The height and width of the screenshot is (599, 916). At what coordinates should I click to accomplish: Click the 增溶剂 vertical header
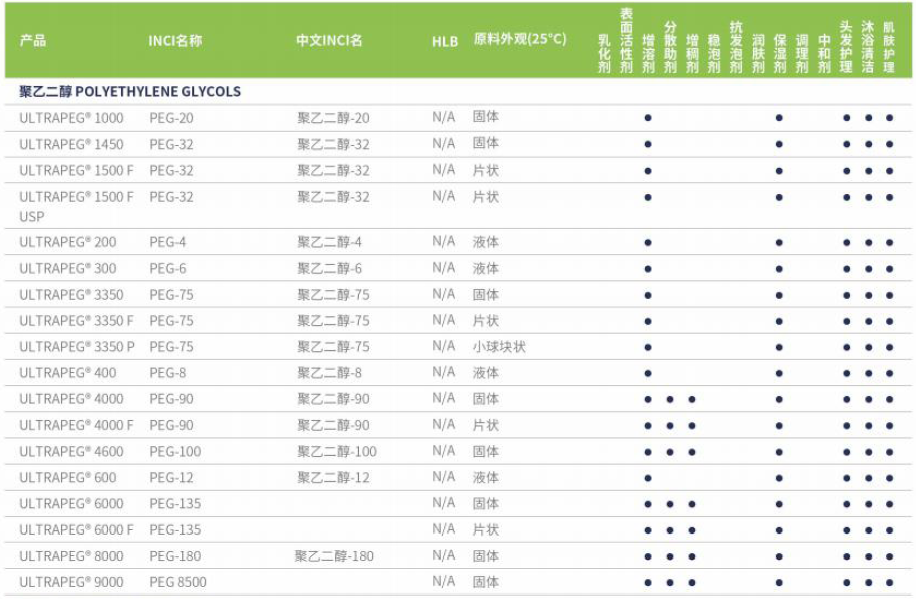[x=648, y=54]
